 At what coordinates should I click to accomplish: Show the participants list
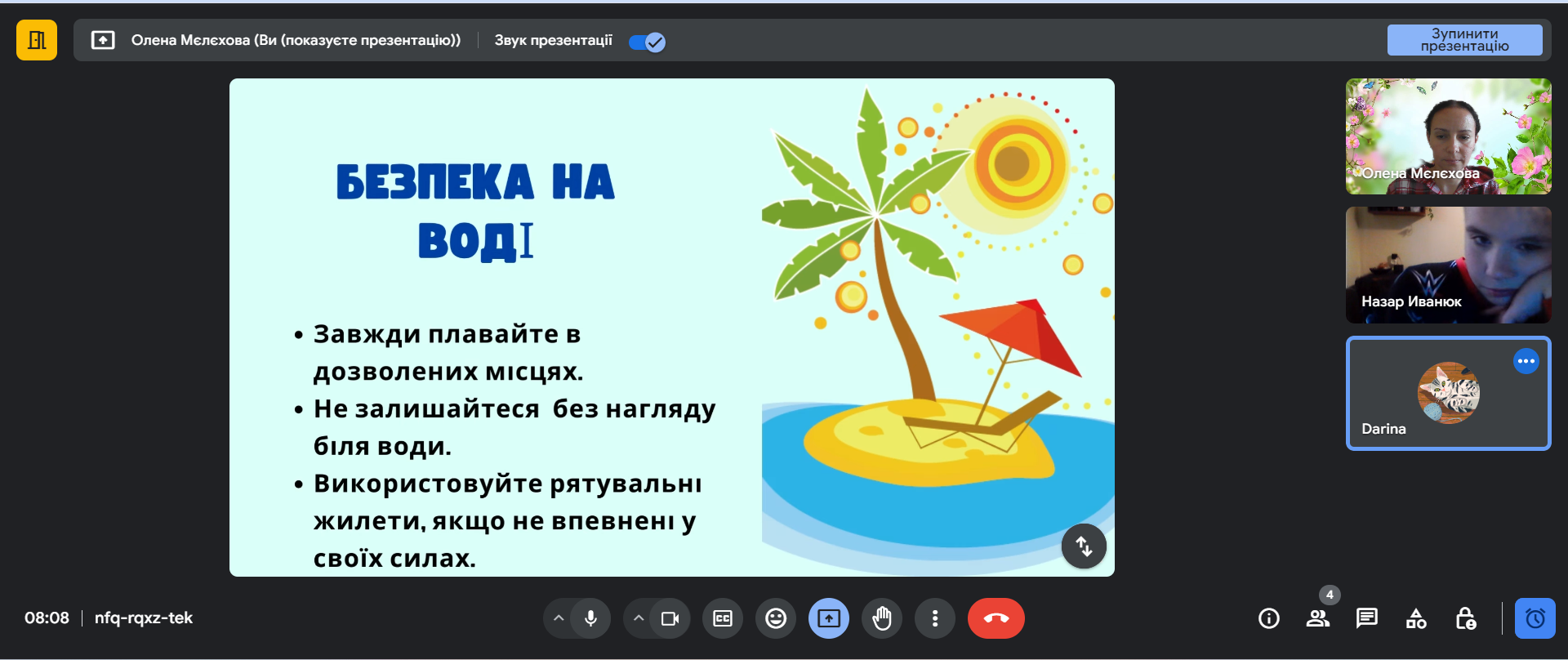(x=1318, y=618)
